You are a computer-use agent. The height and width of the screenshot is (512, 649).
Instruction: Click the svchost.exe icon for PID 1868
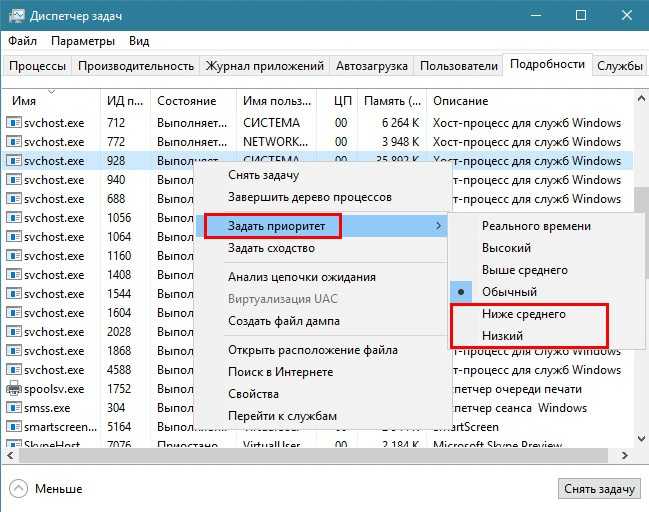(14, 351)
